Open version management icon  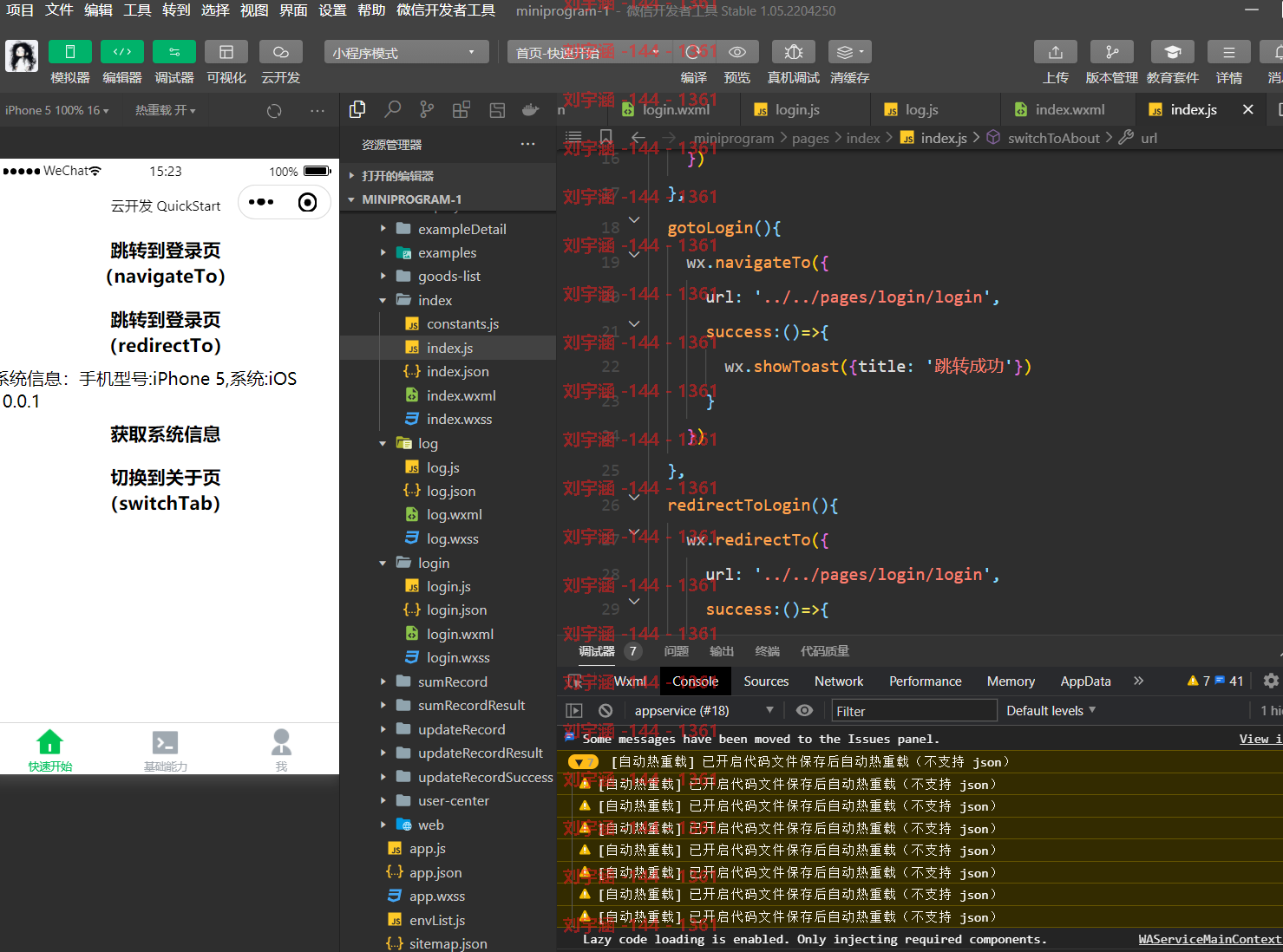1112,52
